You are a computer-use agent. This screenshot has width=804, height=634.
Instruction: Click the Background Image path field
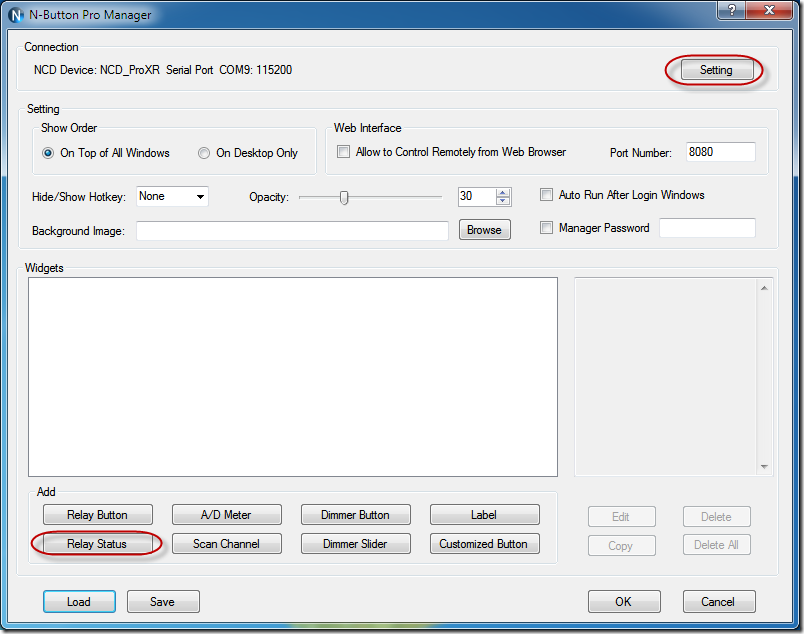click(x=292, y=231)
